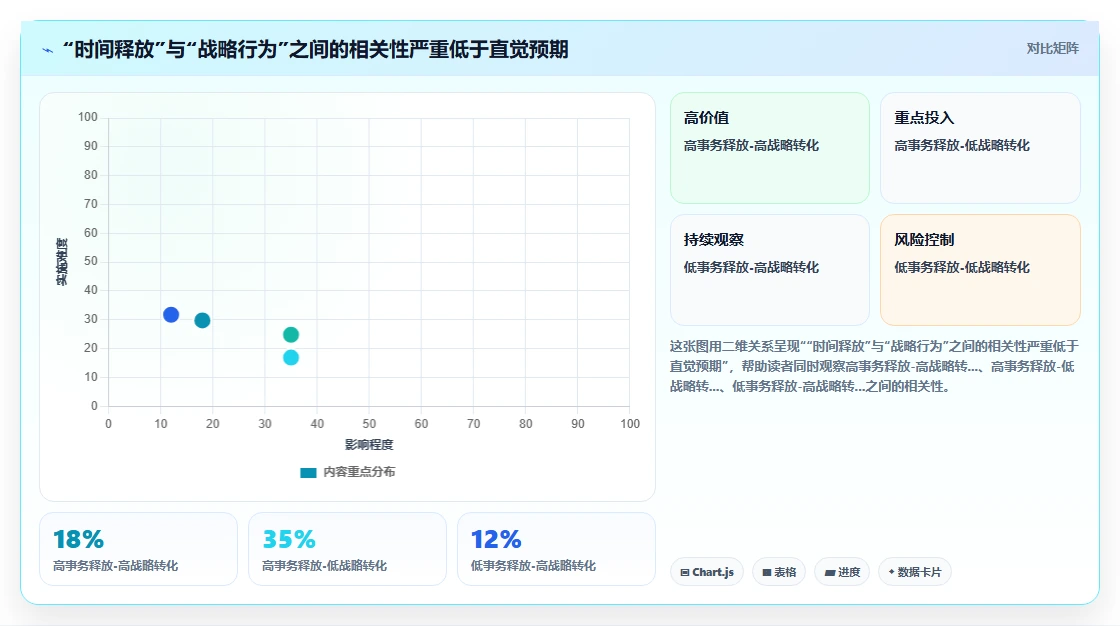
Task: Click the scatter point near x 18
Action: [202, 320]
